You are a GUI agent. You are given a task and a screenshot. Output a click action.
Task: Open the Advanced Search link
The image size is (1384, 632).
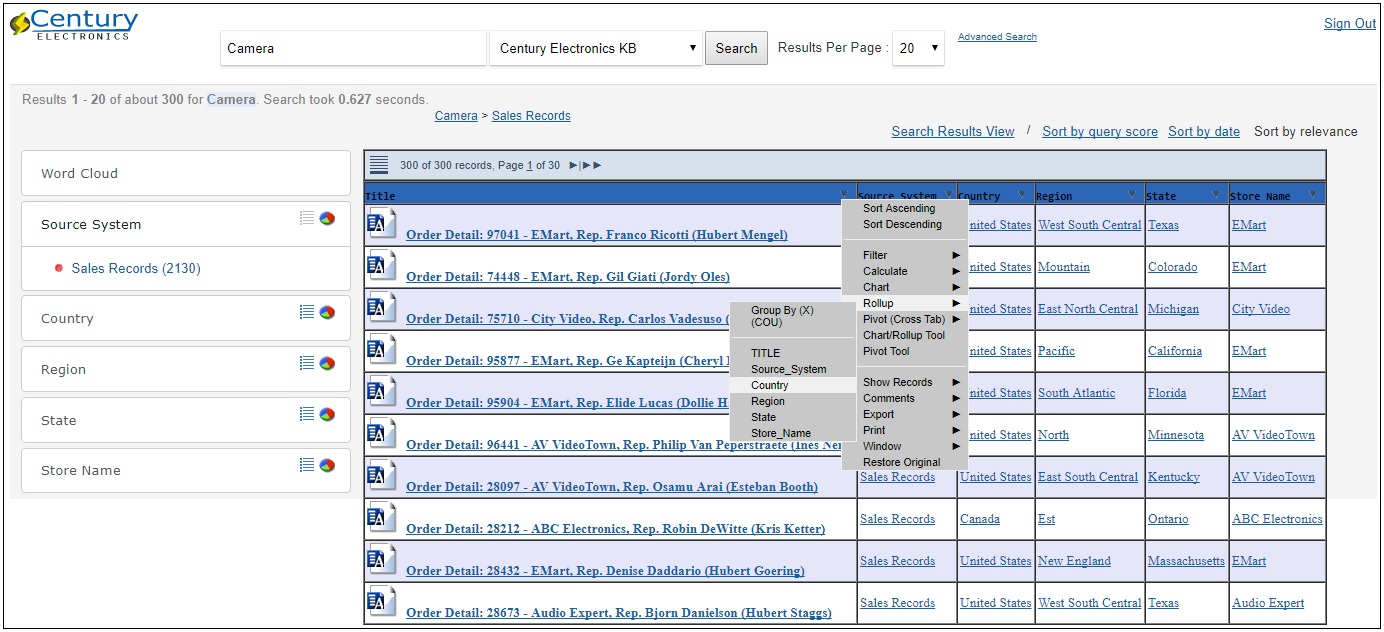tap(996, 37)
